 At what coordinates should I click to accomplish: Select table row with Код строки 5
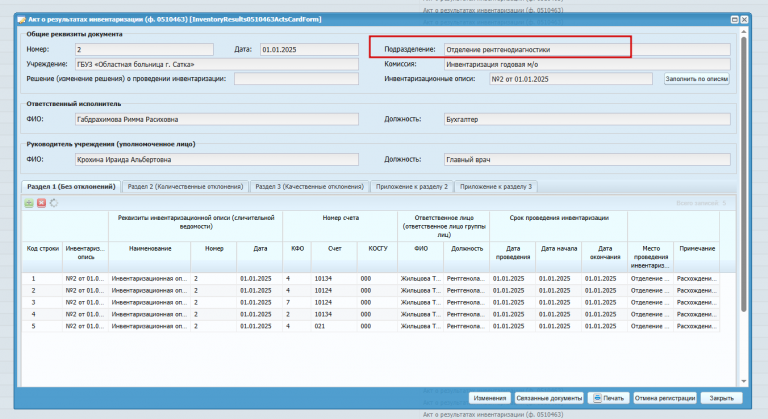point(371,326)
